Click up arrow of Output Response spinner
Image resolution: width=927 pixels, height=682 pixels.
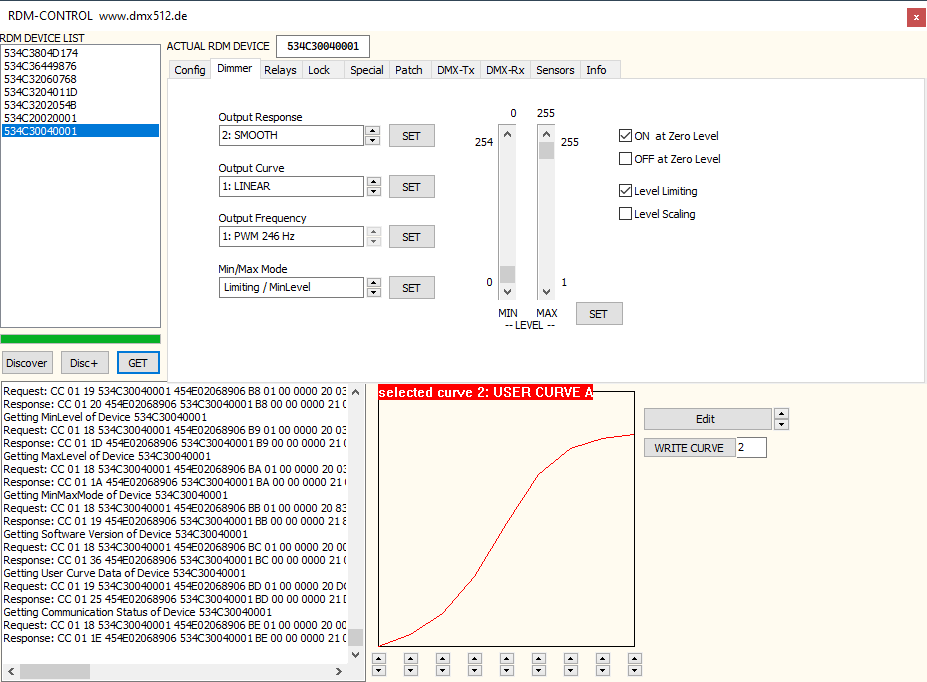(x=374, y=130)
